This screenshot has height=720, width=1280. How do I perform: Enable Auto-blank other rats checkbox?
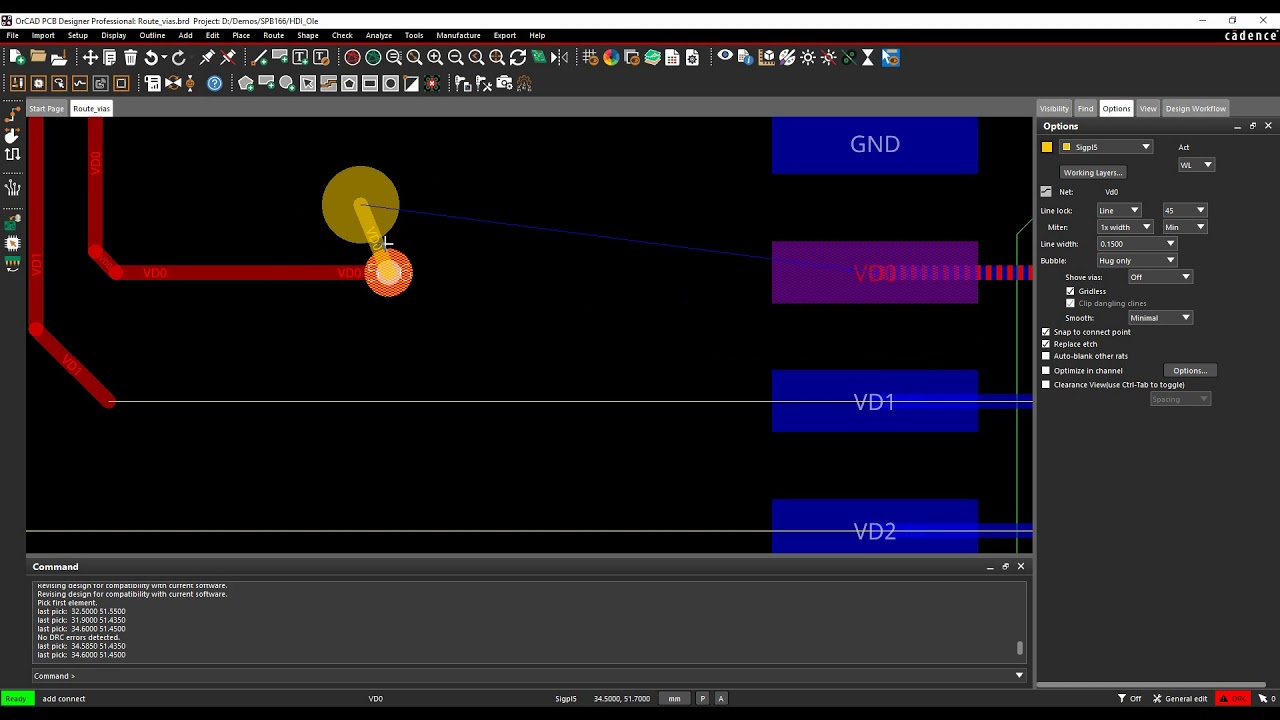pyautogui.click(x=1046, y=356)
